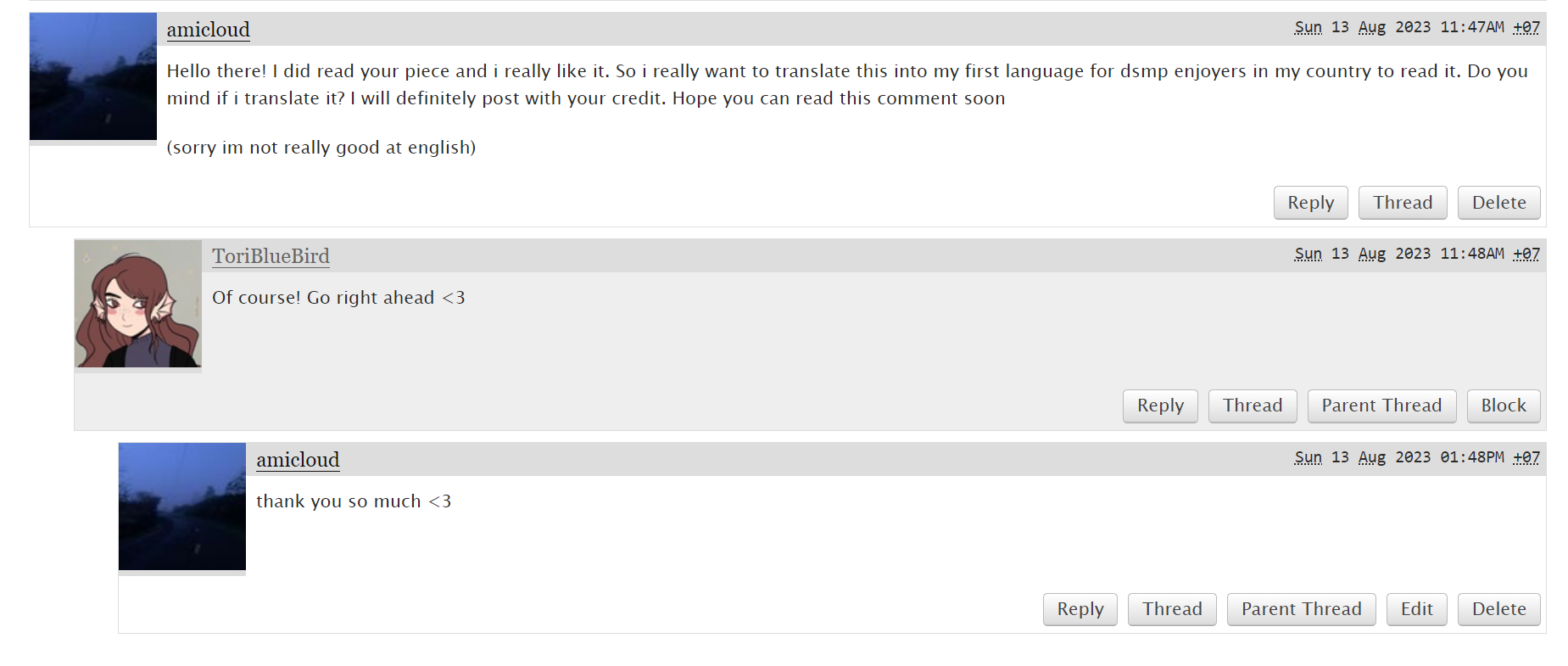
Task: Block the user ToriBlueBird
Action: pos(1504,406)
